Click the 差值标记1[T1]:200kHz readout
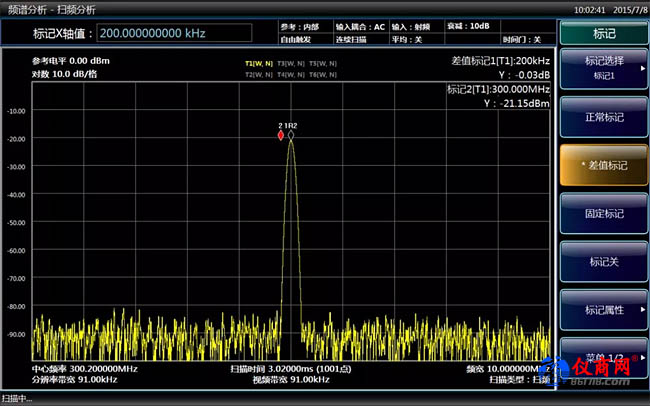Viewport: 650px width, 406px height. click(x=501, y=61)
